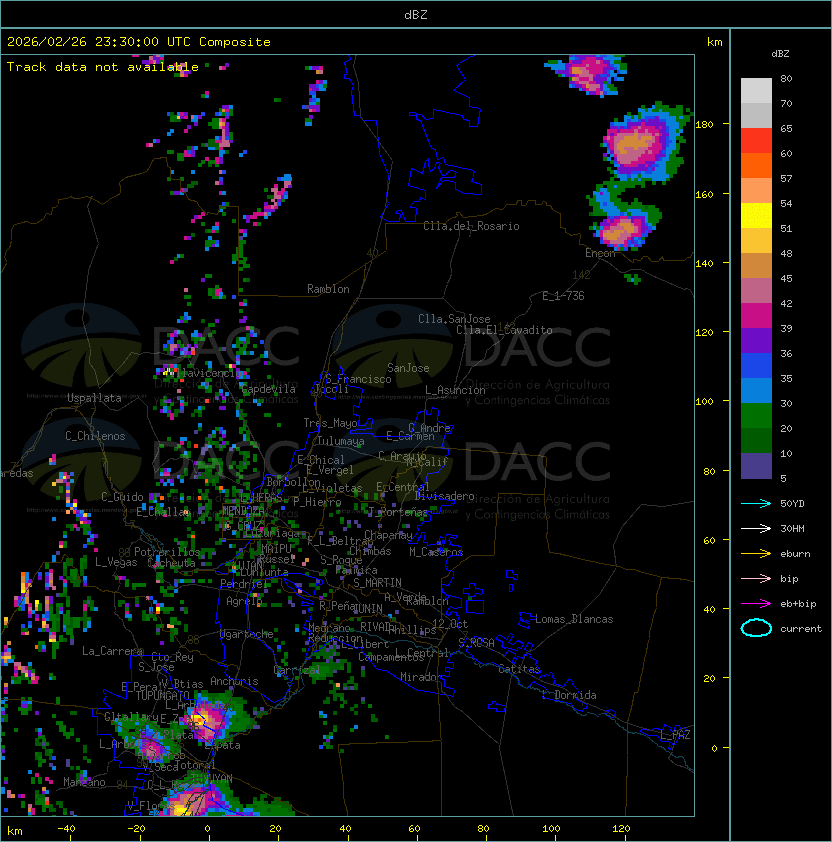
Task: Select the dark orange 60–57 dBZ swatch
Action: pos(756,165)
